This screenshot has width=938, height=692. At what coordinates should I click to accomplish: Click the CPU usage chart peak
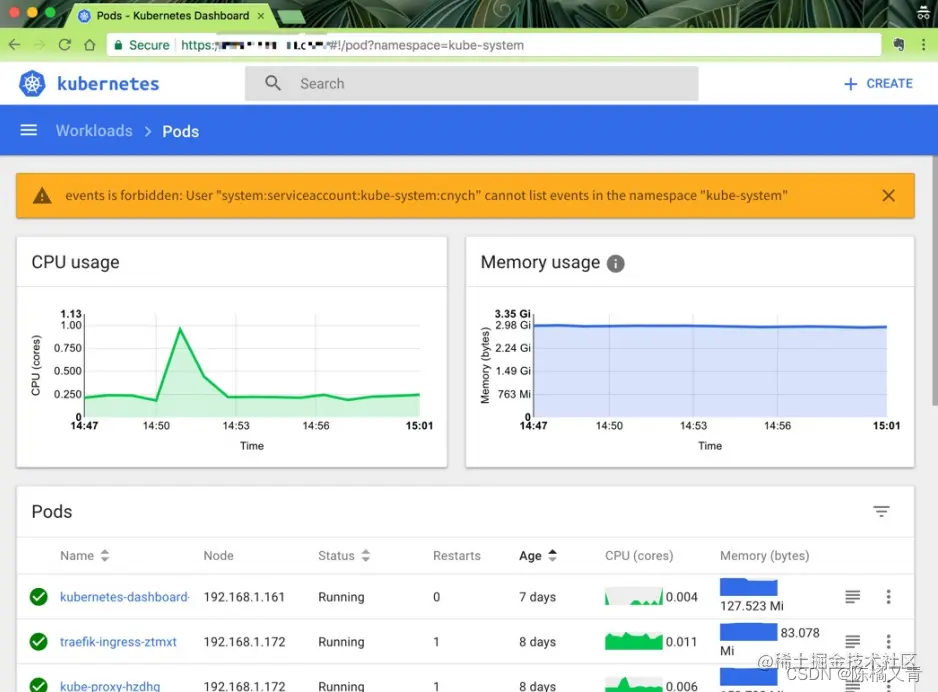tap(180, 328)
